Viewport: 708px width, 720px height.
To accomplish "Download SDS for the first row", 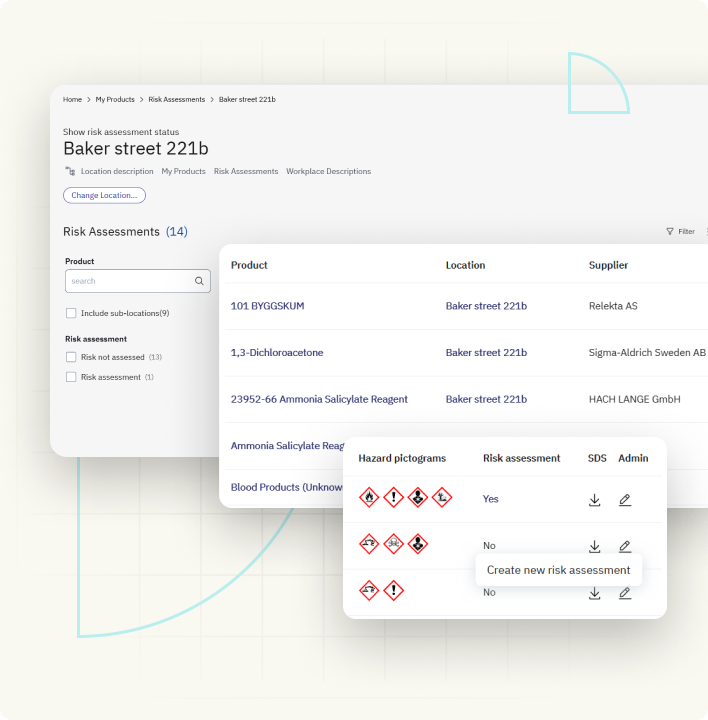I will point(594,499).
